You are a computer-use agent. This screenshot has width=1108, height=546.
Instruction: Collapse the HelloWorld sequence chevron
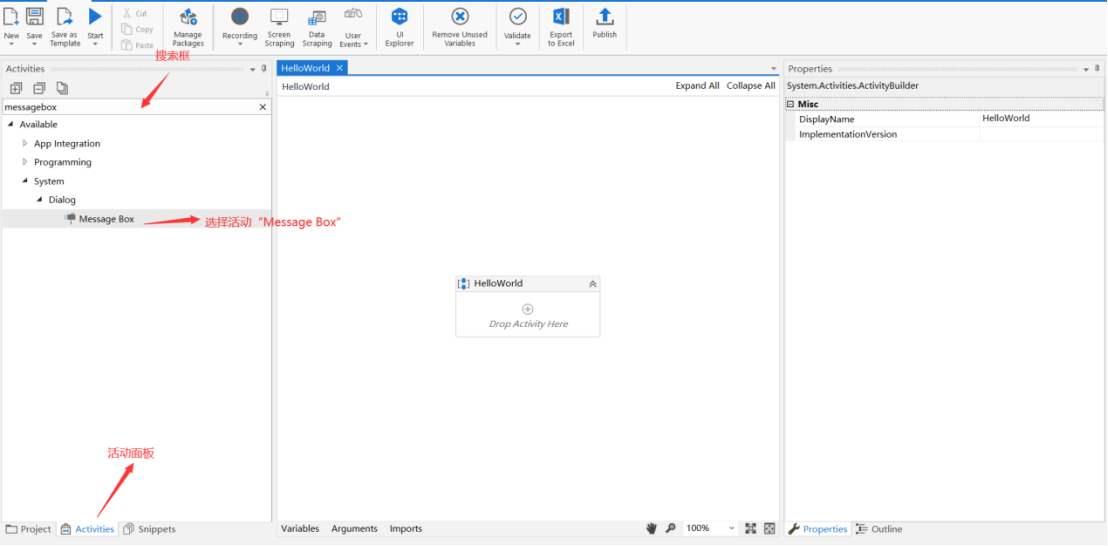tap(592, 283)
